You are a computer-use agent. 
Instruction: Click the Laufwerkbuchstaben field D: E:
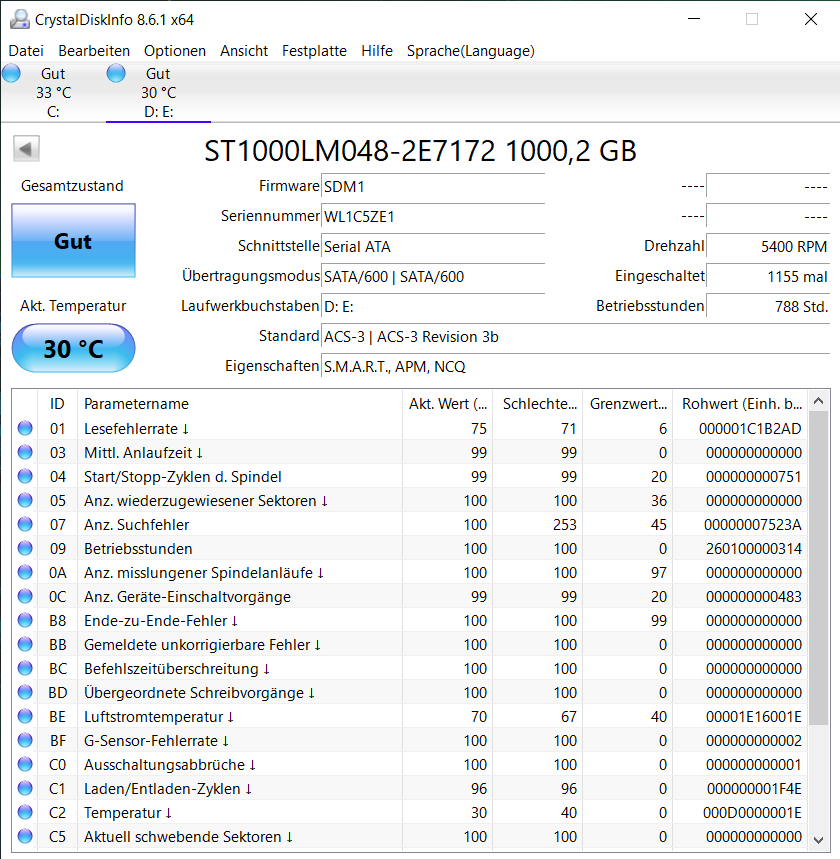433,307
